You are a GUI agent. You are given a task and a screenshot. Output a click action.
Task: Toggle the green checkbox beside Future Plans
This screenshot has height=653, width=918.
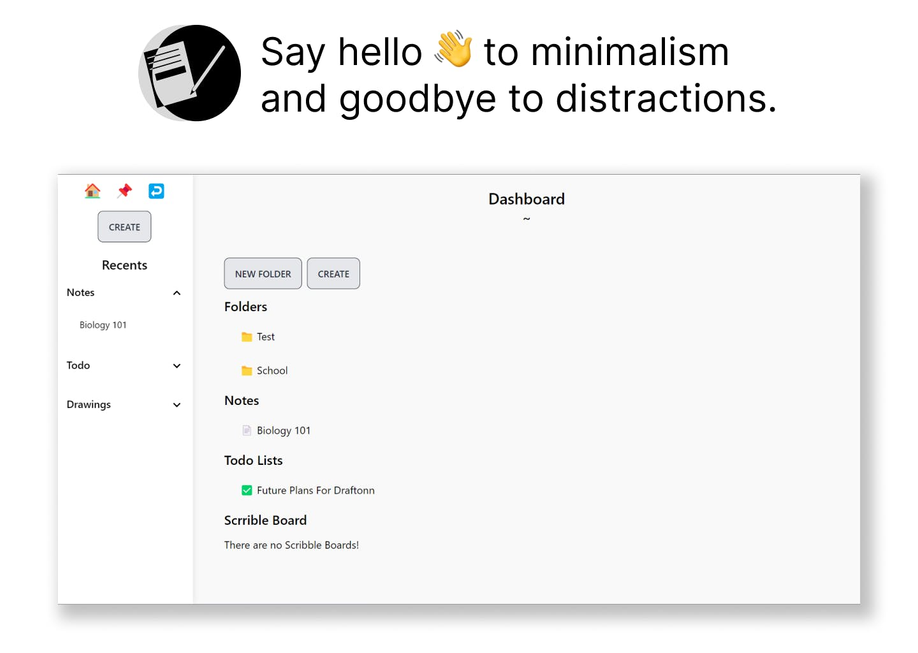247,491
